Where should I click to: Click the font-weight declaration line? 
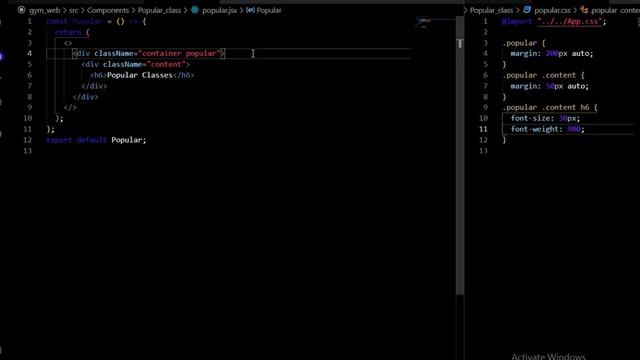[x=547, y=129]
